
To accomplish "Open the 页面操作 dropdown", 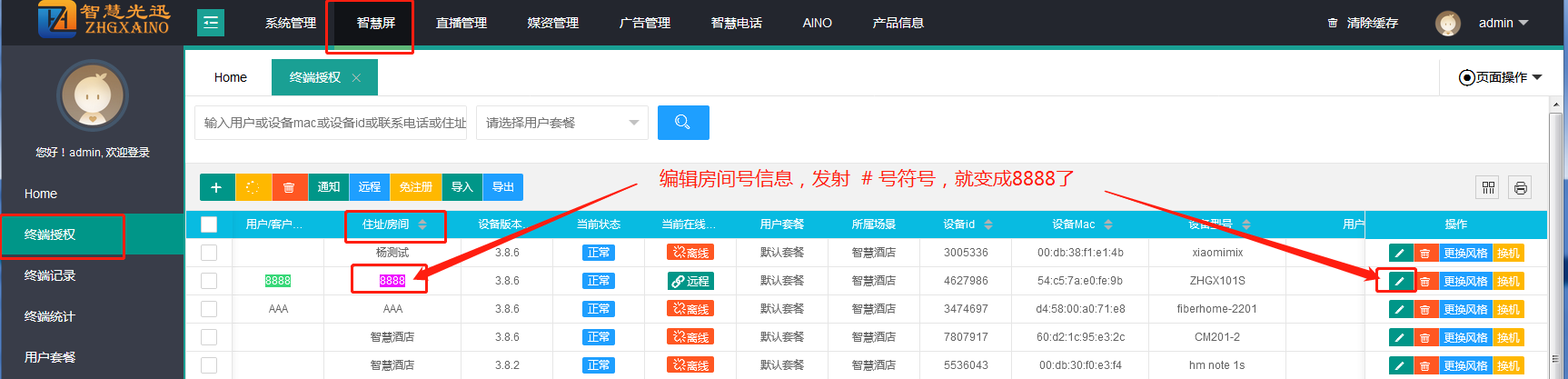I will coord(1501,77).
